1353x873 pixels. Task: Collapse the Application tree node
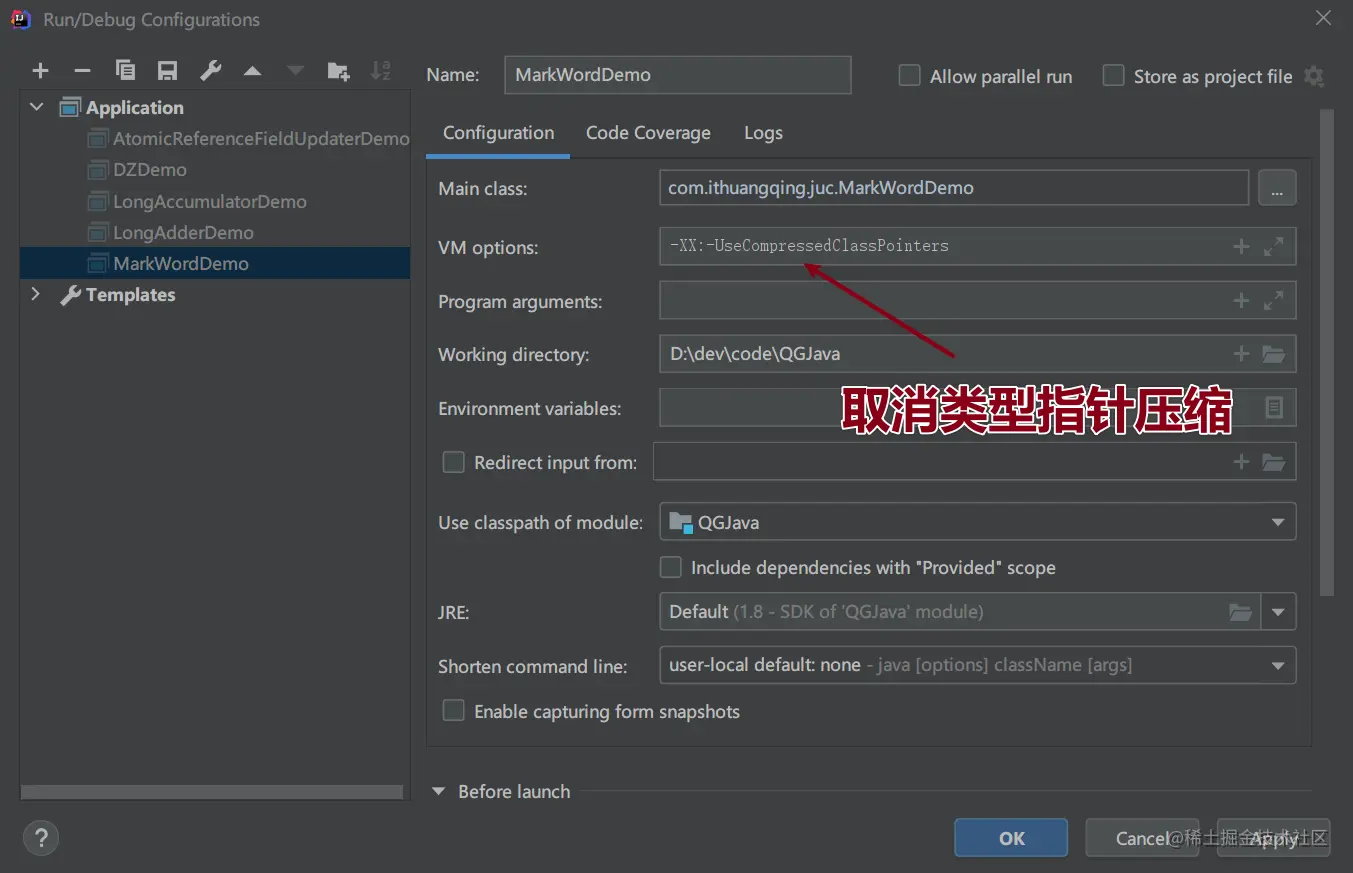point(37,107)
